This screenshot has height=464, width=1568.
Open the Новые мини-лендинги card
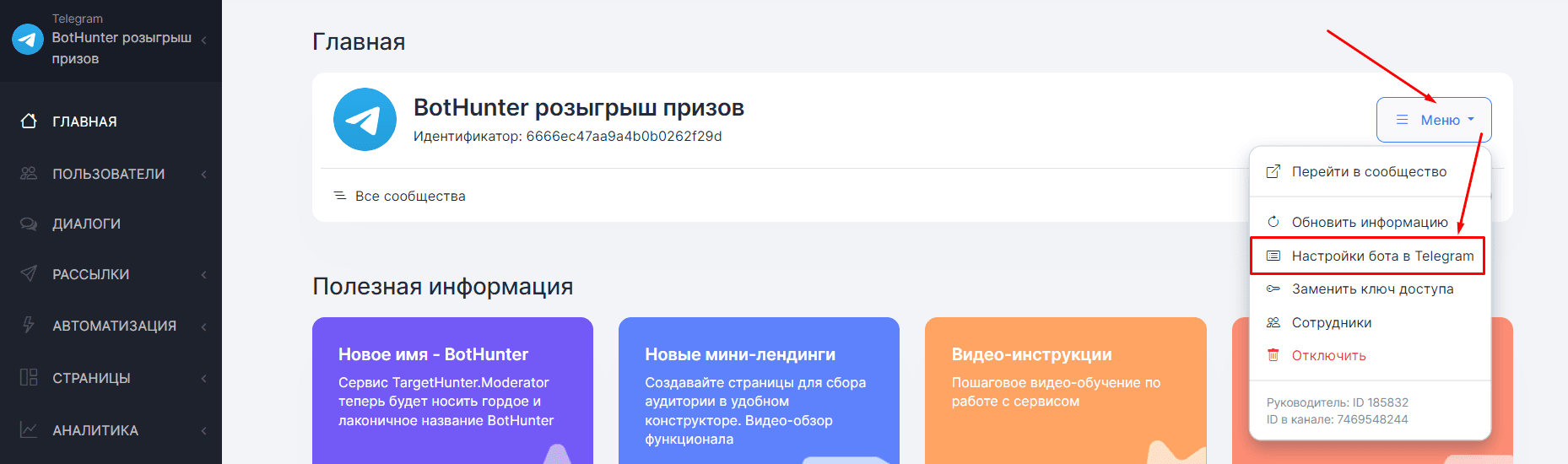759,391
